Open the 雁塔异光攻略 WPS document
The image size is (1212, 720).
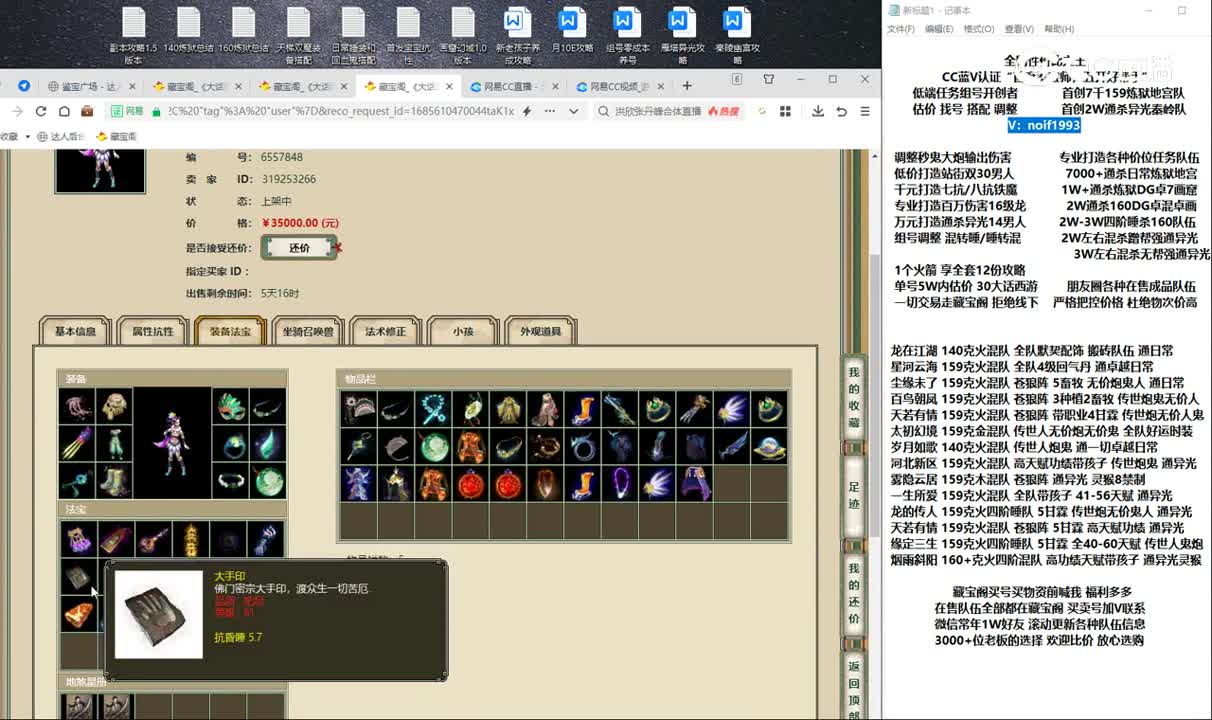coord(681,35)
